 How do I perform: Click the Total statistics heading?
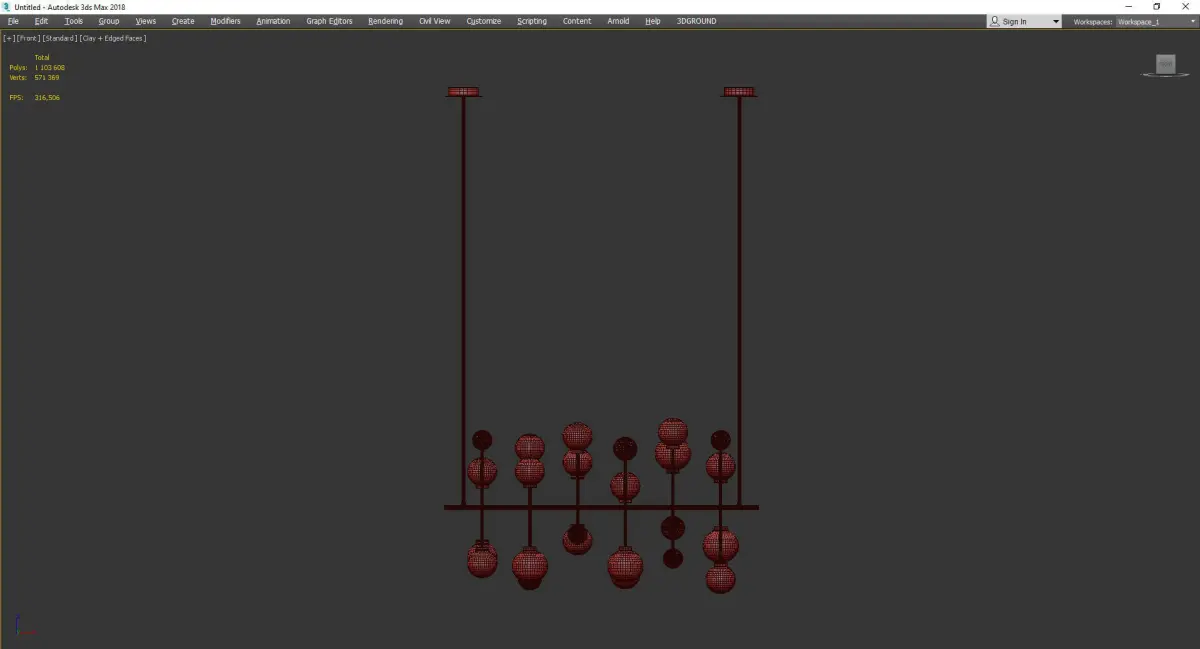click(x=42, y=58)
